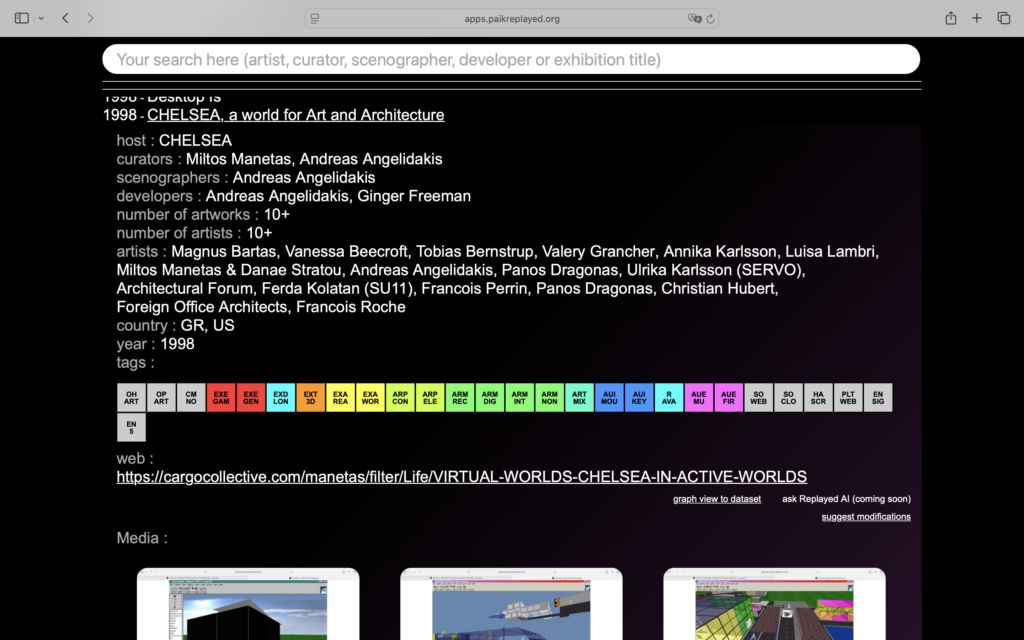Show the tab overview icon
Screen dimensions: 1024x640
(x=1004, y=18)
